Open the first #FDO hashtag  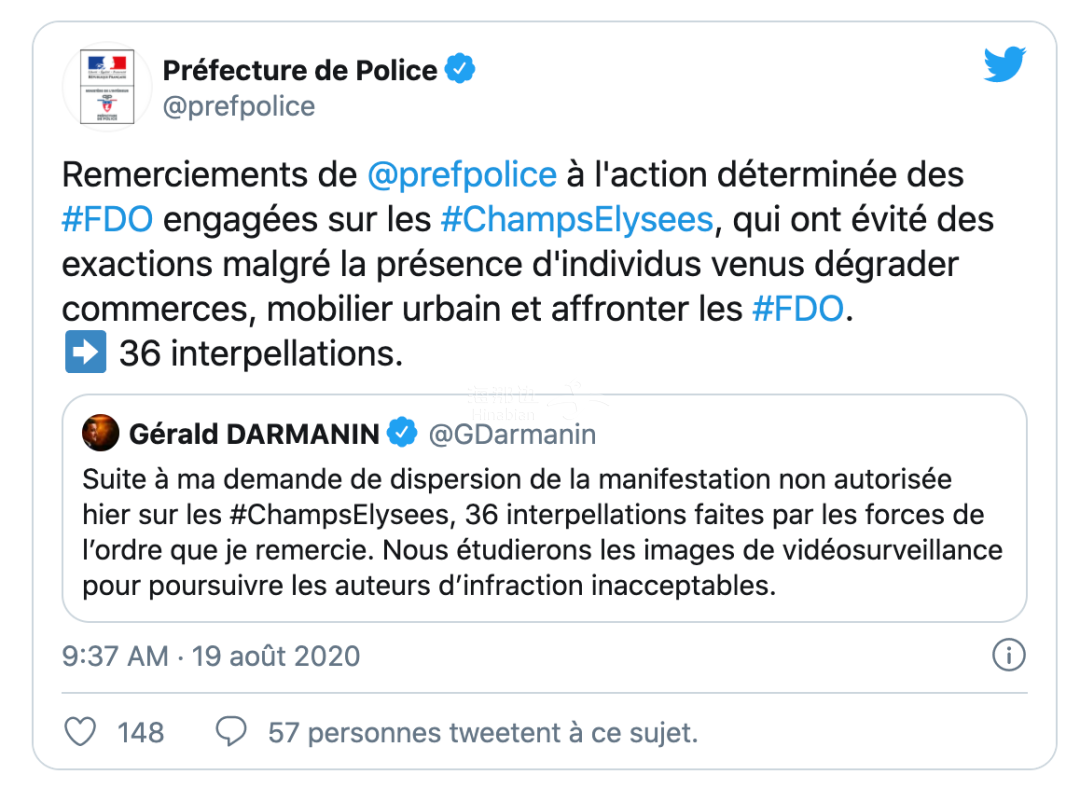click(x=107, y=219)
